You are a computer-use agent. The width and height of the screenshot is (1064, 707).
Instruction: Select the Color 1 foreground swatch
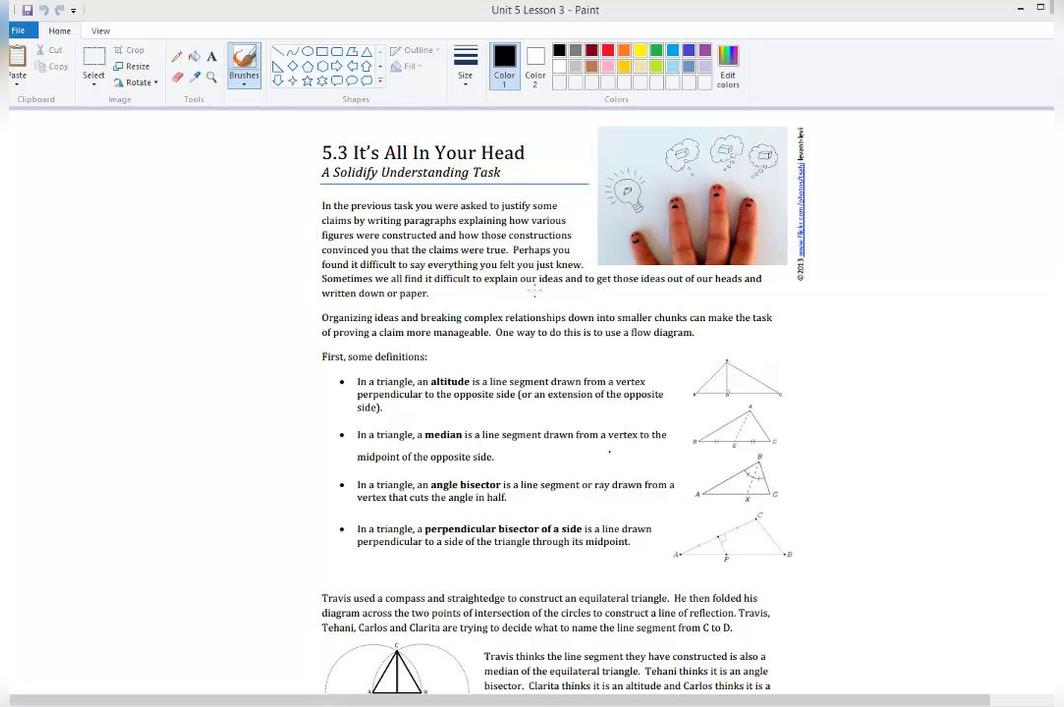pyautogui.click(x=504, y=66)
